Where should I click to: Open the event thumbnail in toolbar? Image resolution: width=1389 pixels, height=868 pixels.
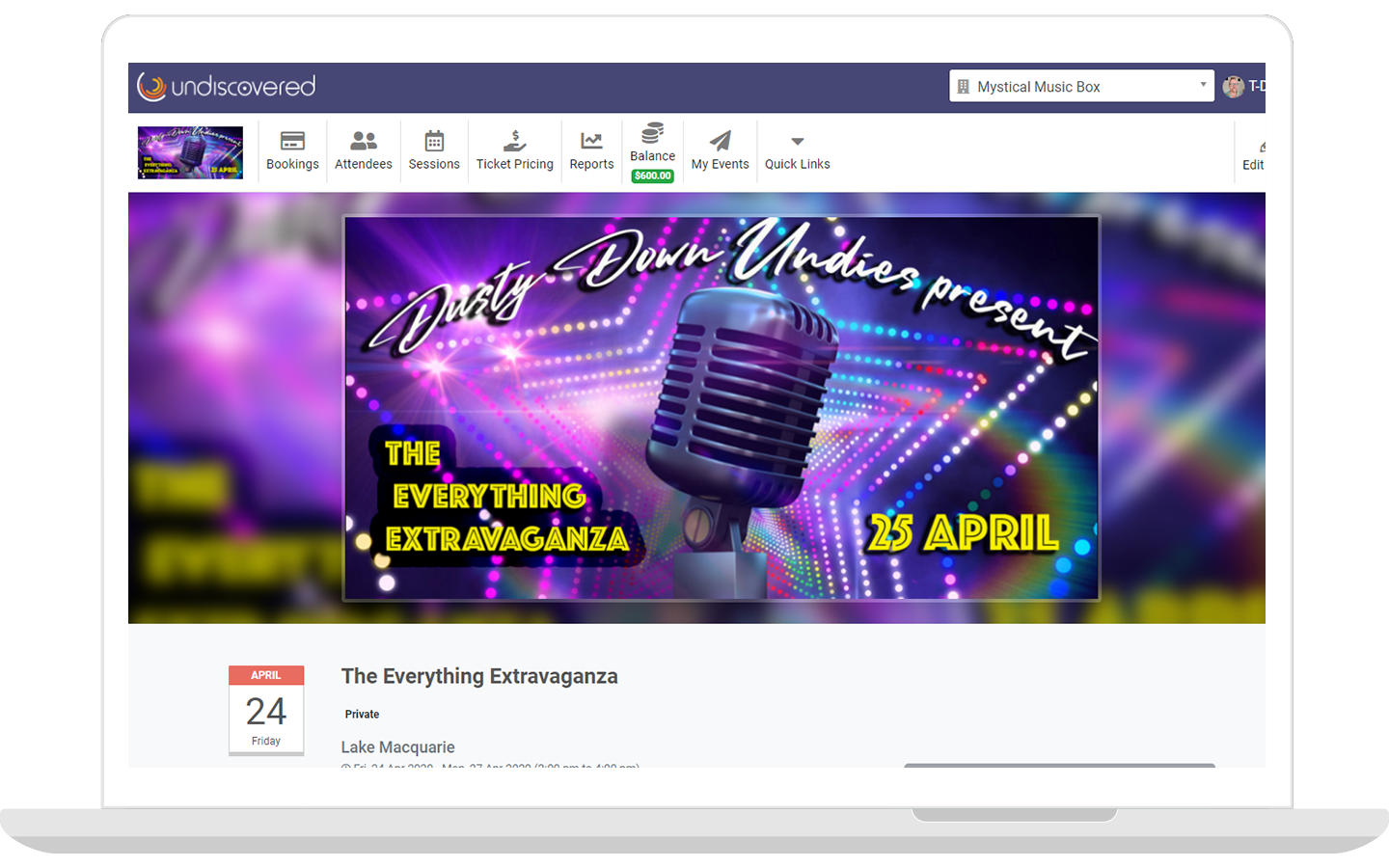190,152
